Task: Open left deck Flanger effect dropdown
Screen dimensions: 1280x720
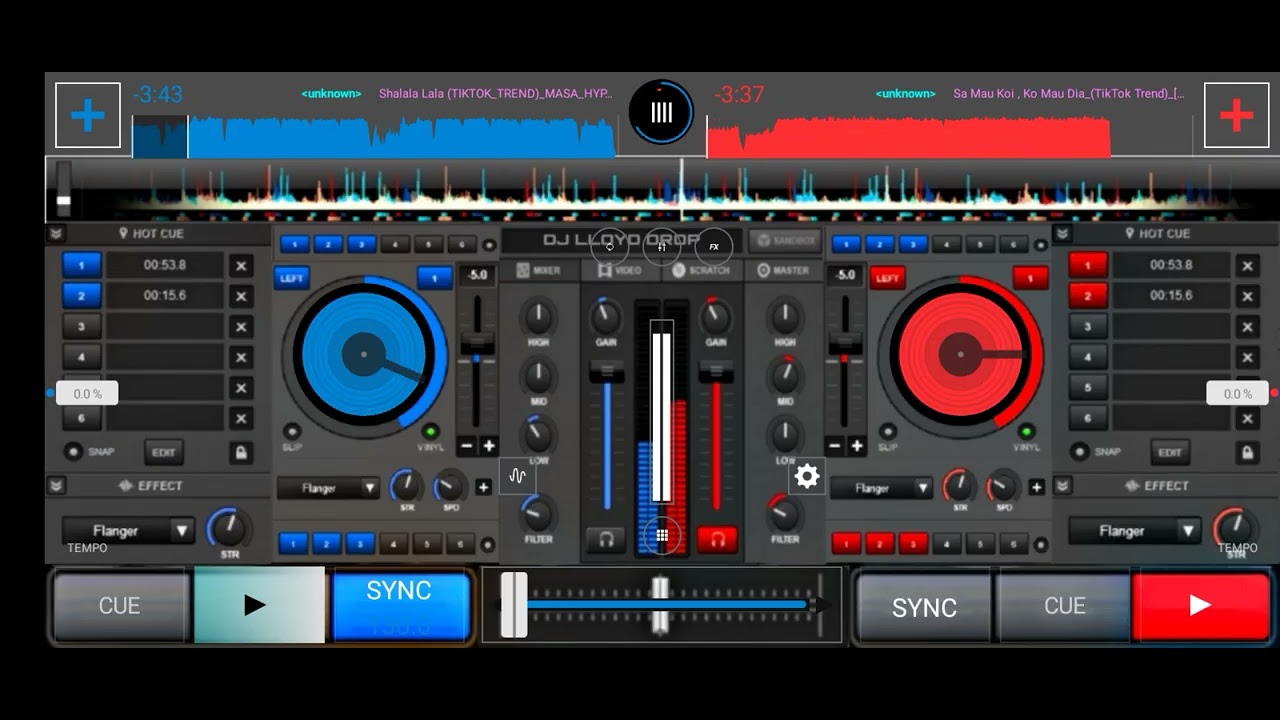Action: 328,488
